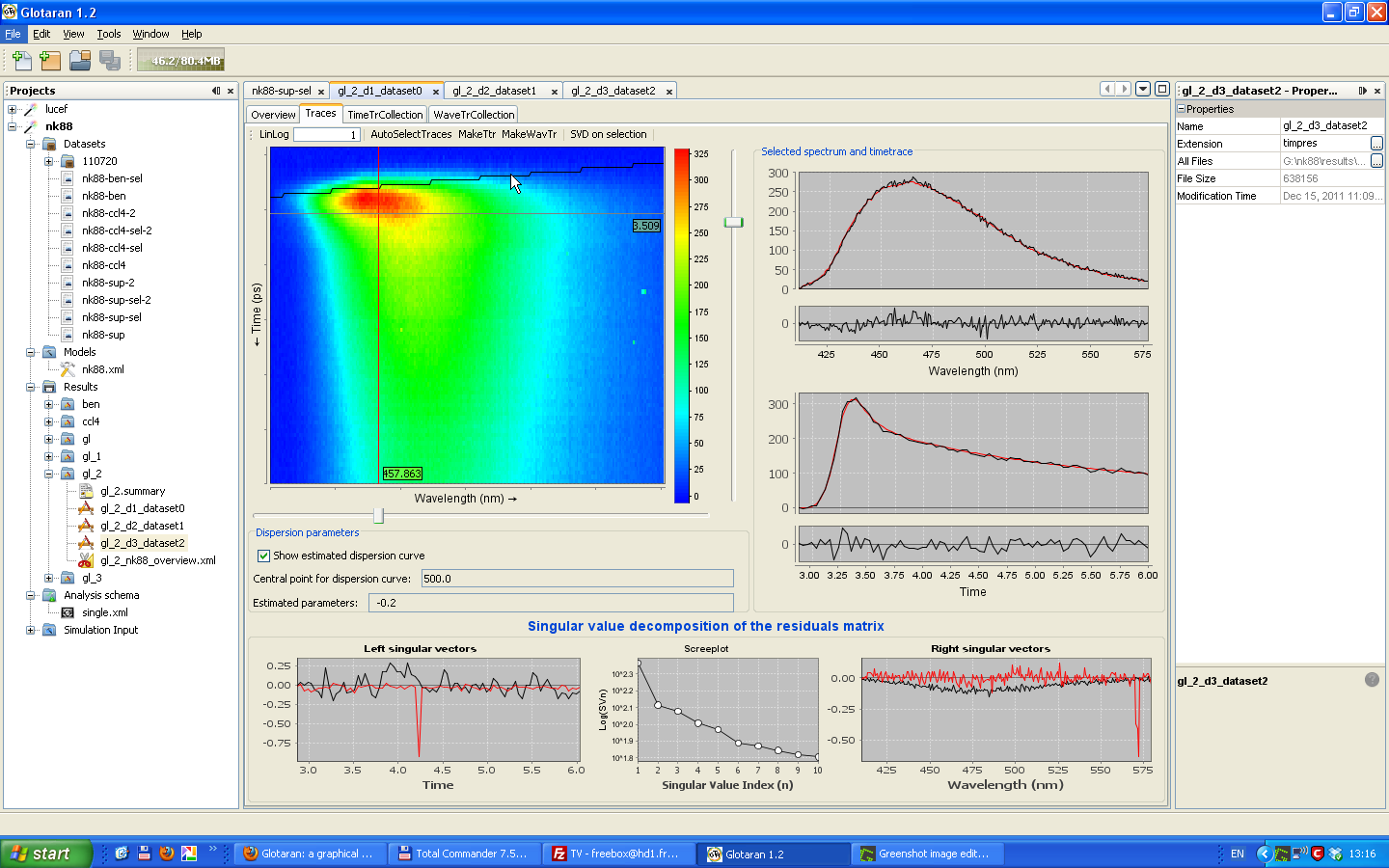
Task: Click the Central point for dispersion curve field
Action: (577, 579)
